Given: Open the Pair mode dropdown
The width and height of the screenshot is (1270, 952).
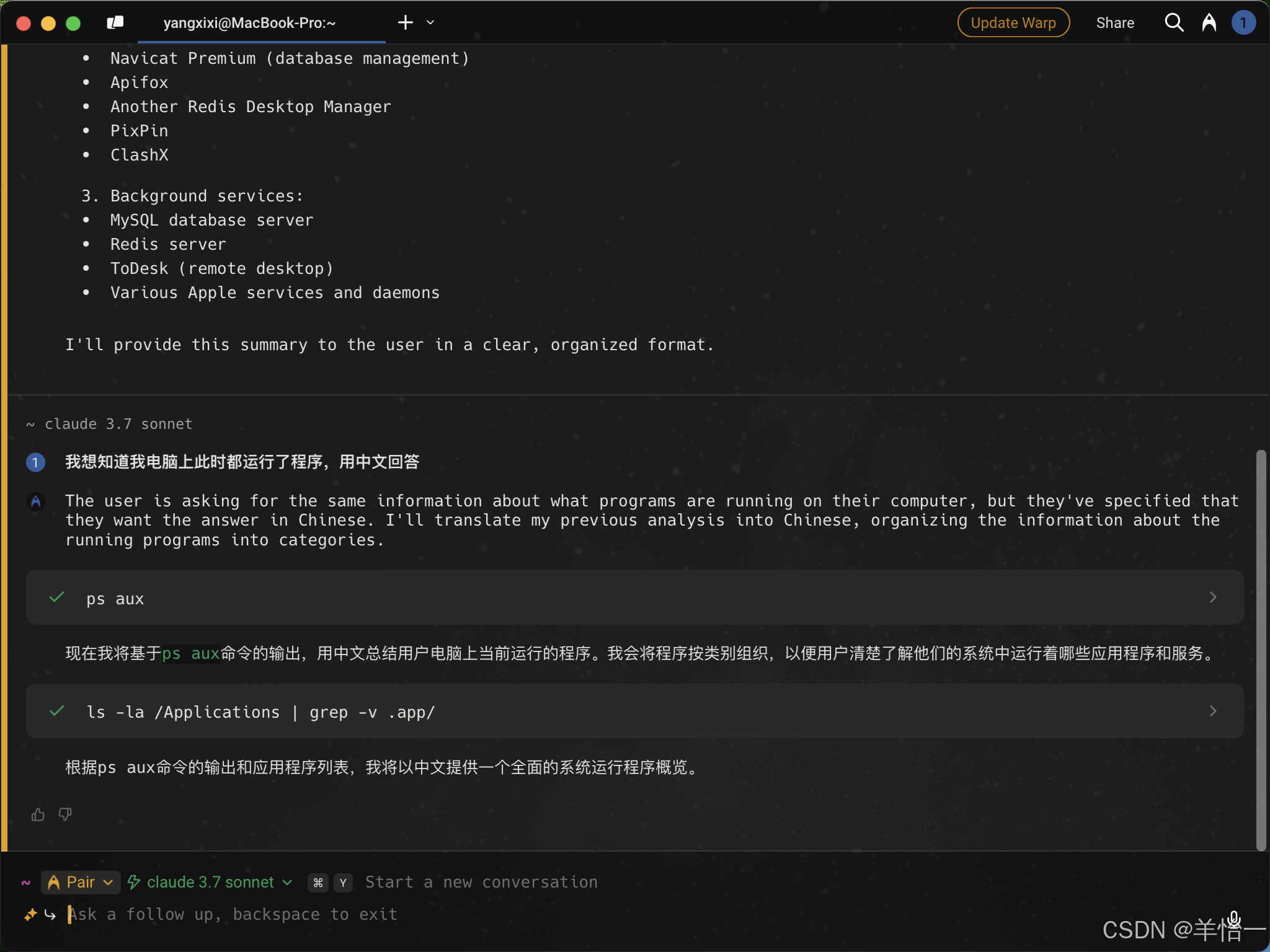Looking at the screenshot, I should click(x=81, y=882).
